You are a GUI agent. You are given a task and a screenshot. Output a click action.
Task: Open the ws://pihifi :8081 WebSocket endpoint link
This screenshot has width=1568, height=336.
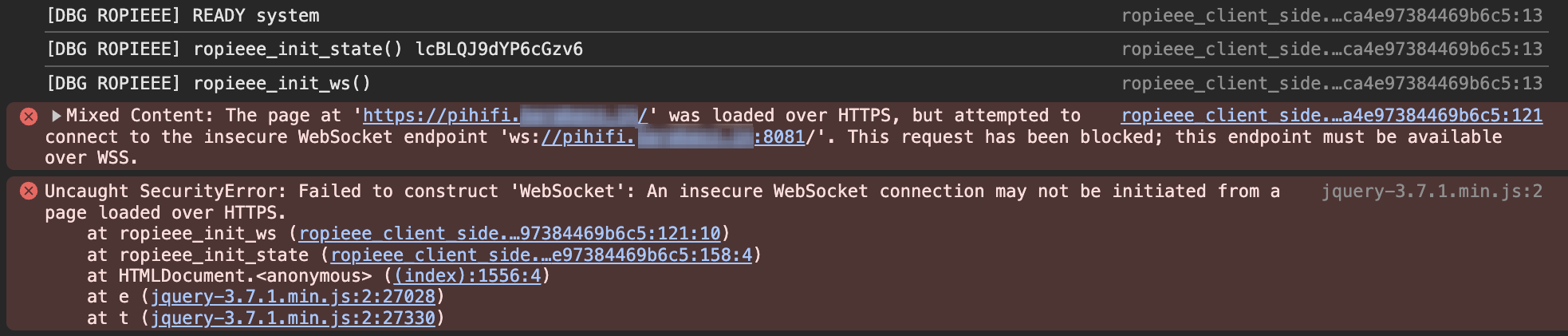click(x=672, y=137)
